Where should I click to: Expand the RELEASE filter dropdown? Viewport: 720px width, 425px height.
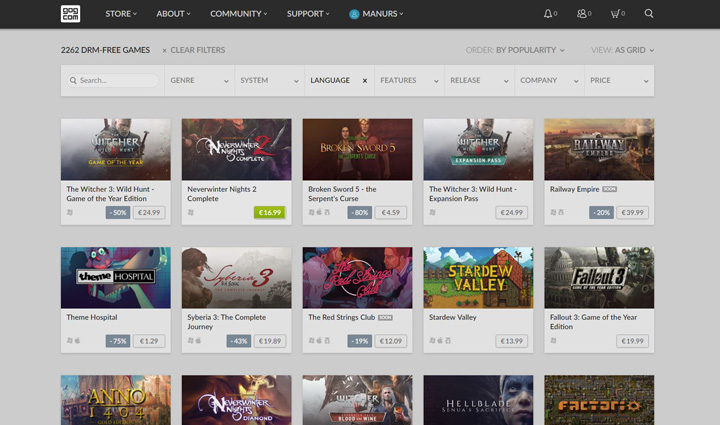(x=479, y=81)
